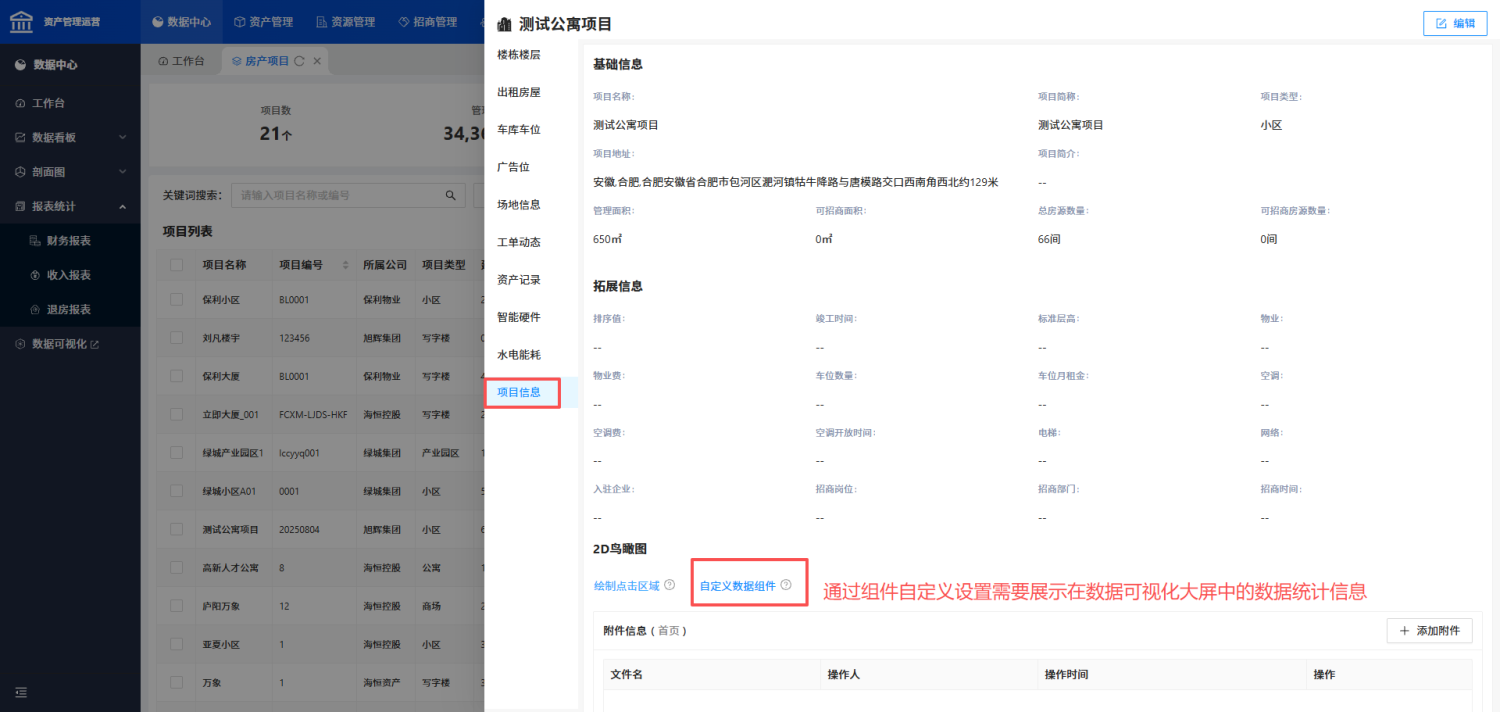Image resolution: width=1500 pixels, height=712 pixels.
Task: Click the 收入报表 icon in sidebar
Action: 36,275
